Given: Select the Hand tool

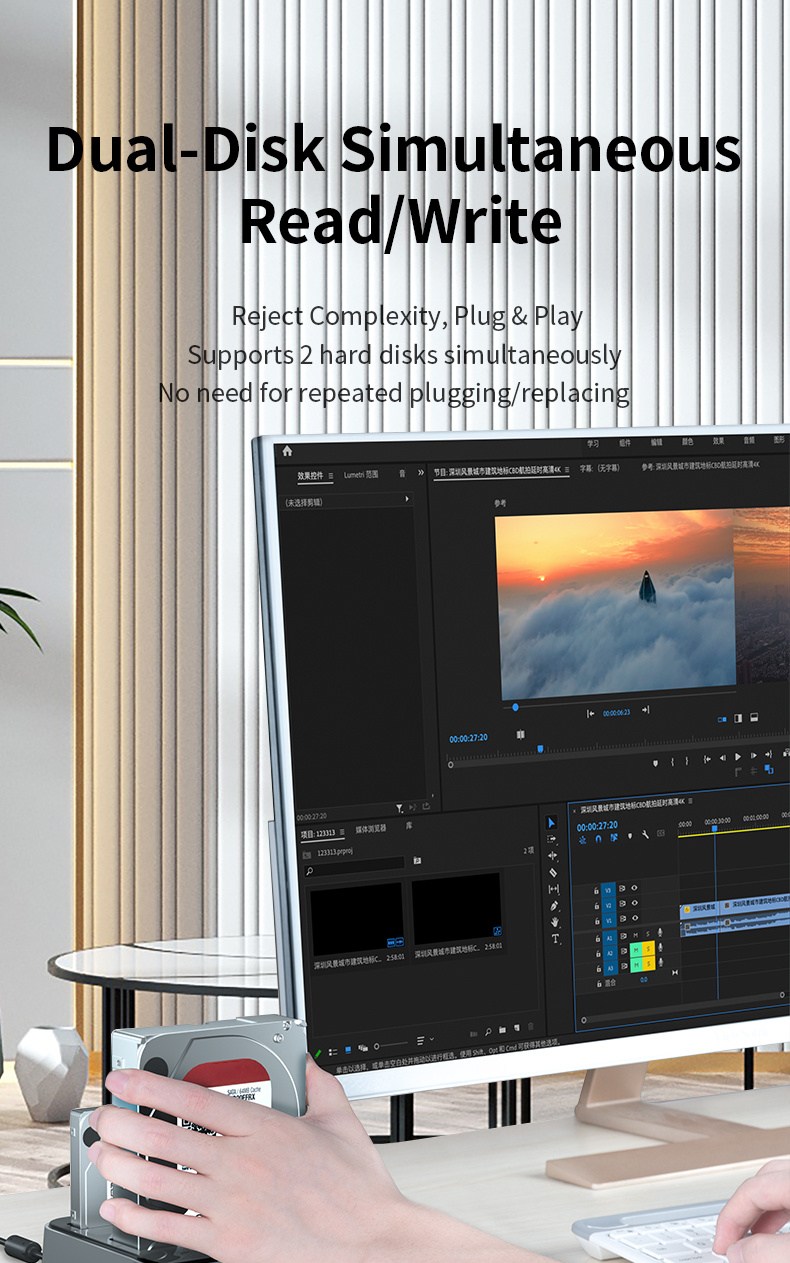Looking at the screenshot, I should click(555, 922).
